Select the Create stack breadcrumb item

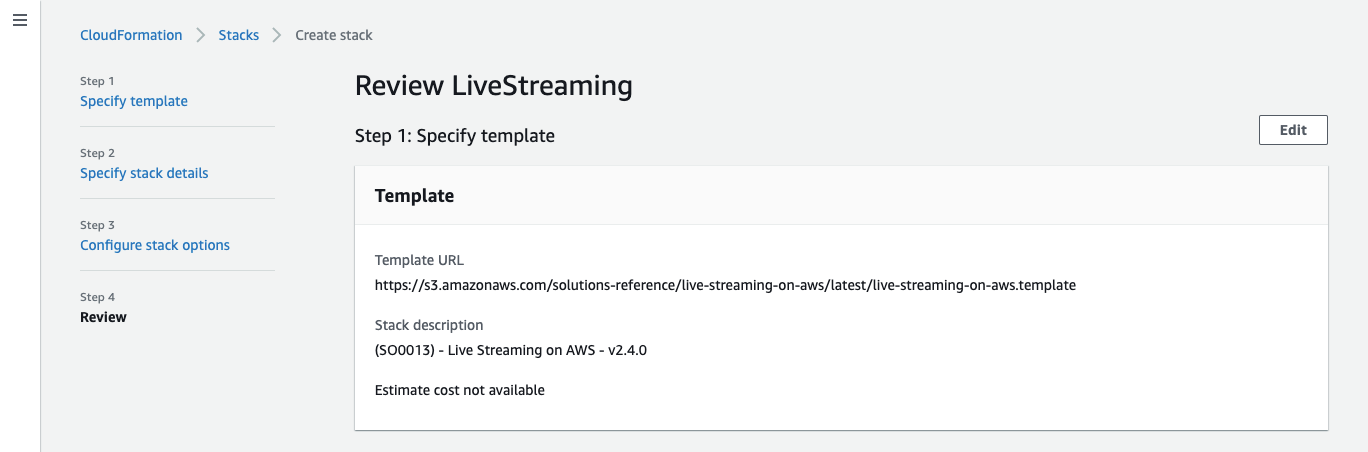pyautogui.click(x=334, y=35)
